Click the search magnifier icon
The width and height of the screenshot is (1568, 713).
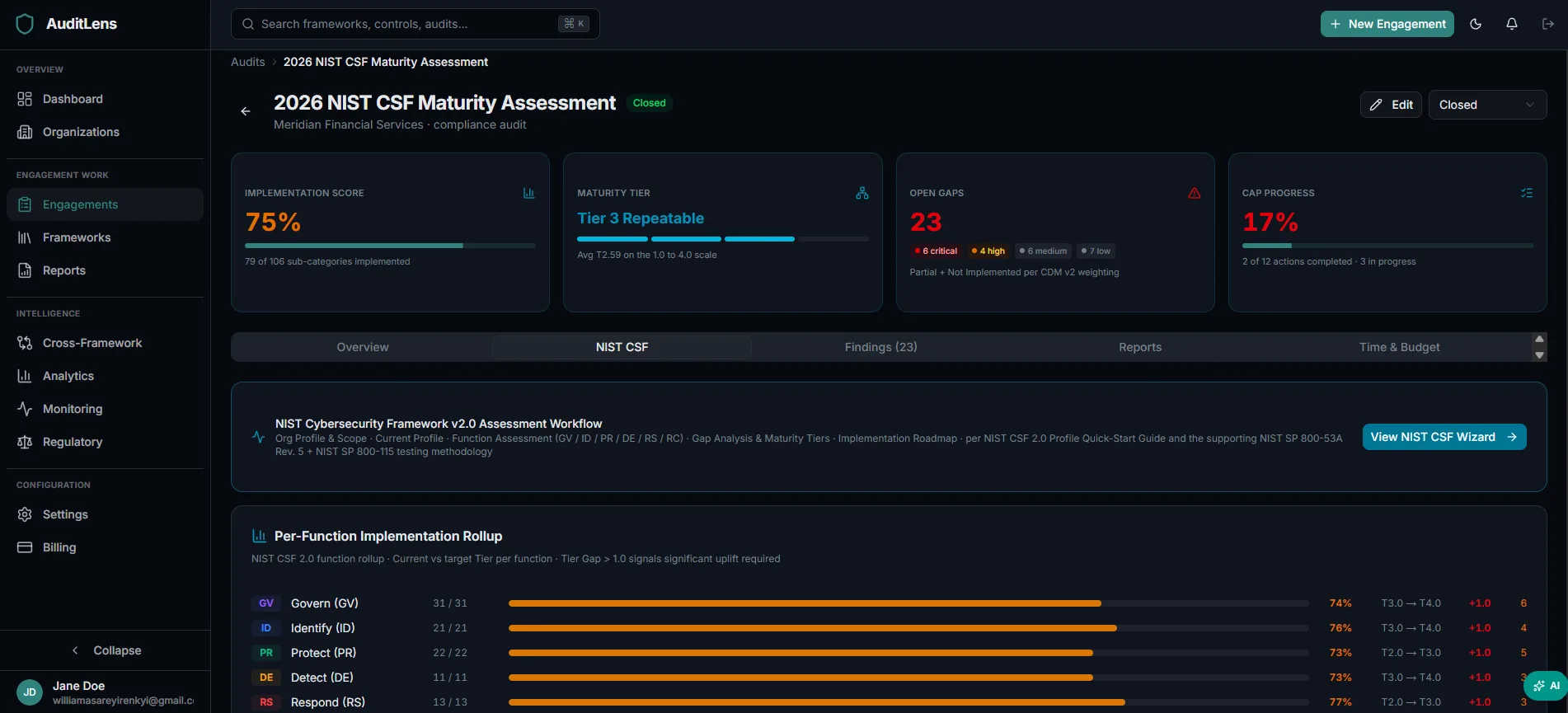pyautogui.click(x=248, y=24)
